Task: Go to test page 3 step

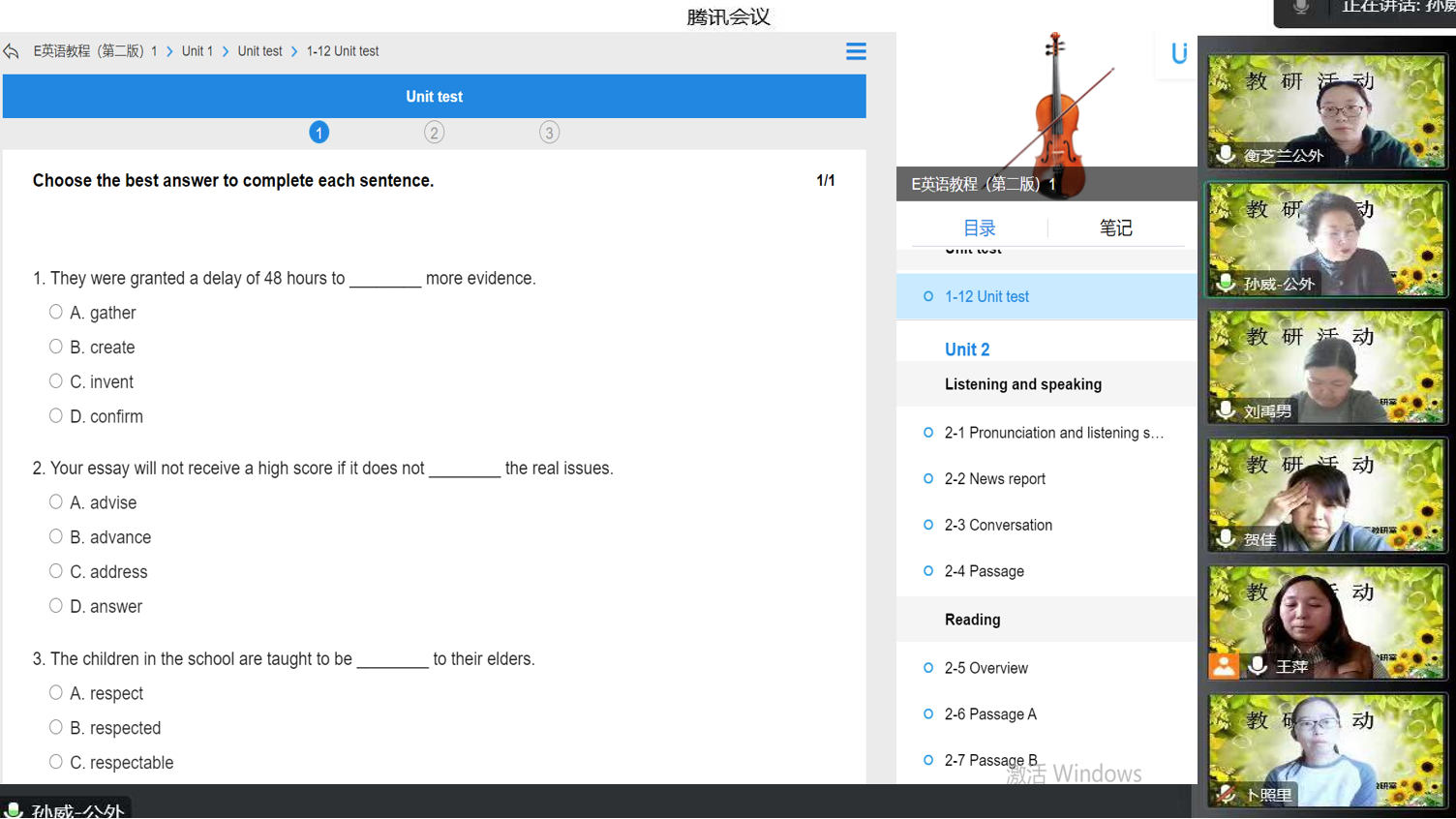Action: pyautogui.click(x=549, y=133)
